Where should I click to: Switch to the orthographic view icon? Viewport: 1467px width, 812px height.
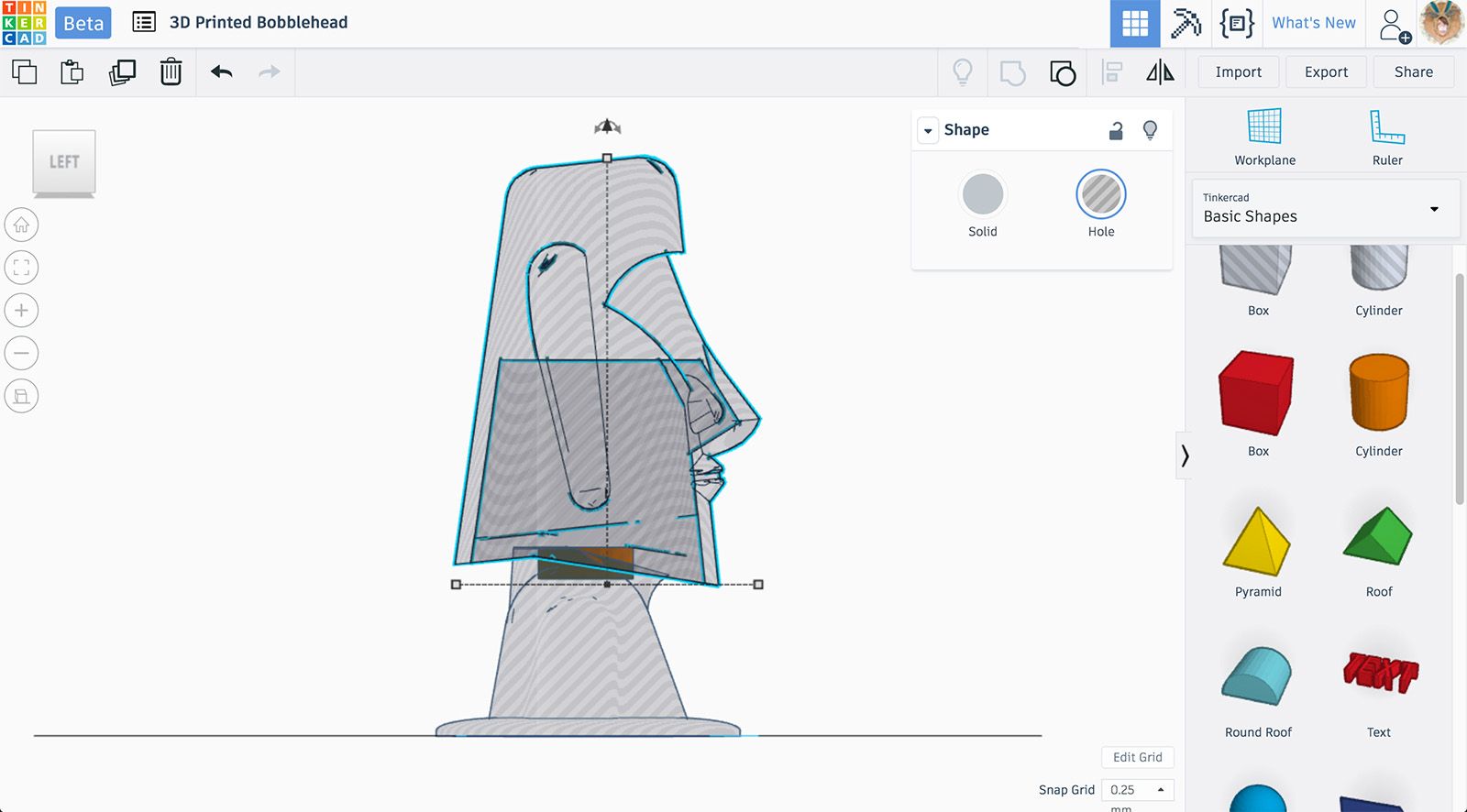coord(21,396)
